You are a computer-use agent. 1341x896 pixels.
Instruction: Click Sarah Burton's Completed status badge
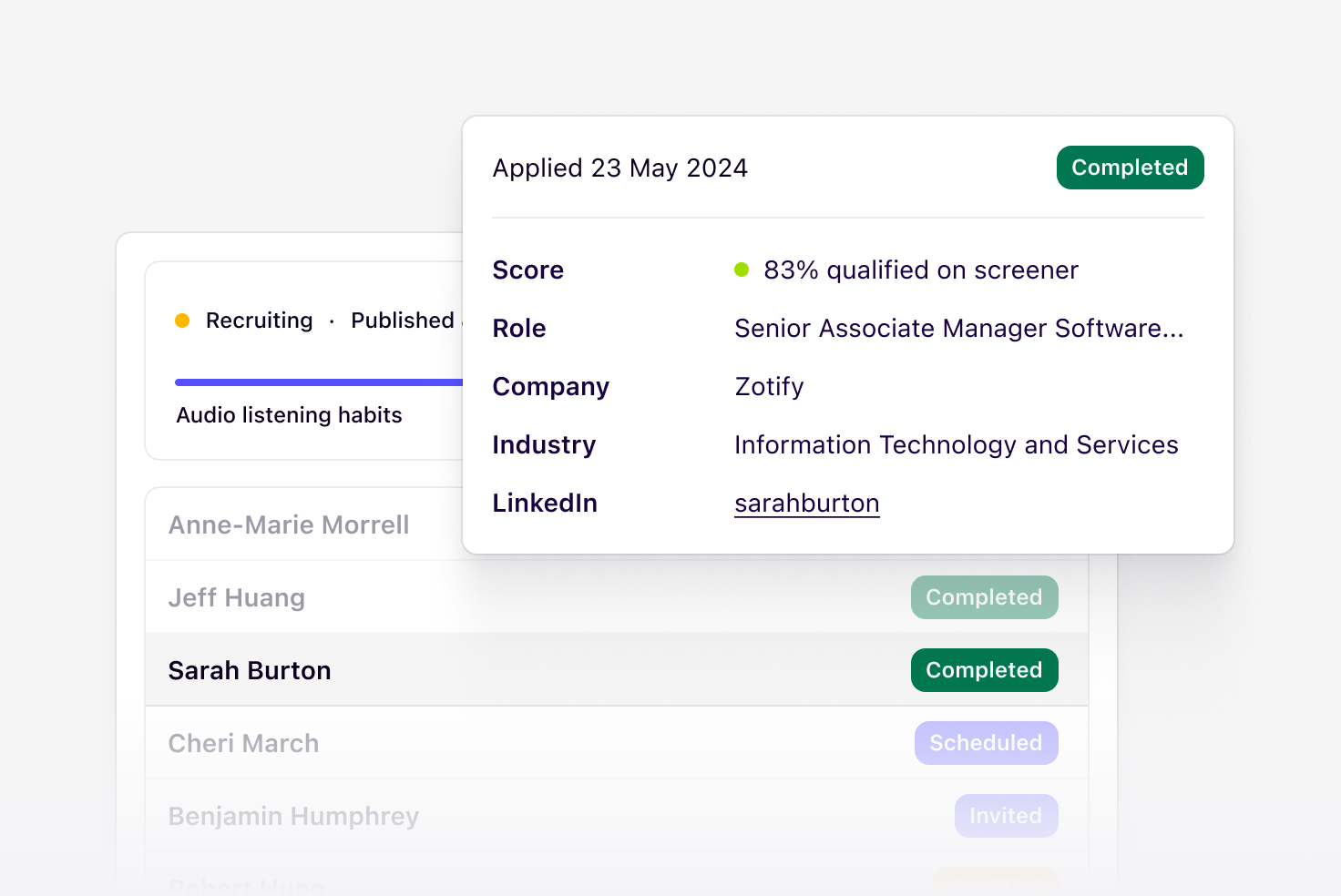click(984, 670)
